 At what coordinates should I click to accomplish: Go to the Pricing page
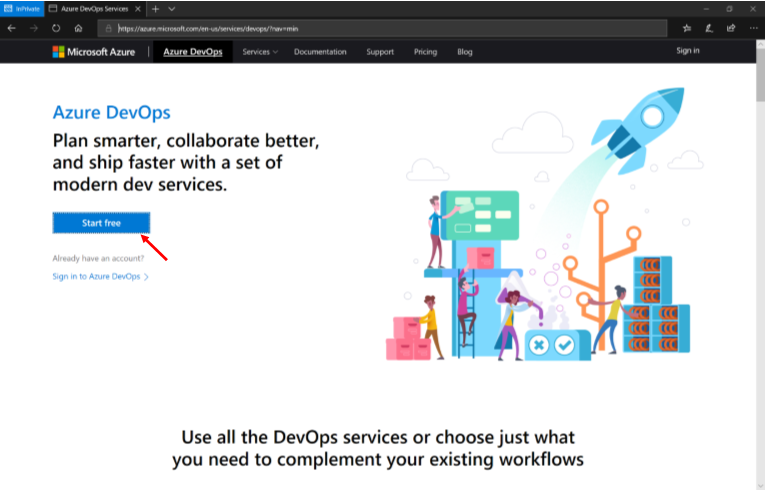pyautogui.click(x=425, y=52)
